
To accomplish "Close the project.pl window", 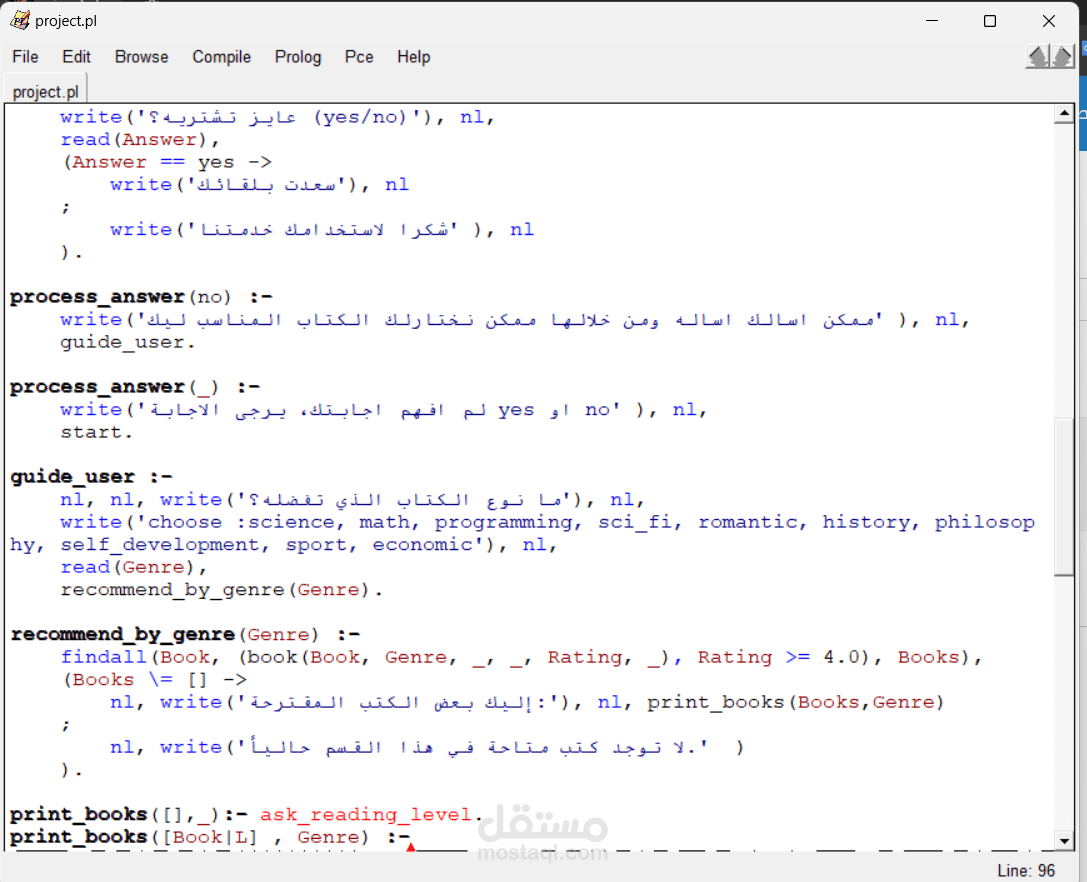I will pyautogui.click(x=1049, y=21).
